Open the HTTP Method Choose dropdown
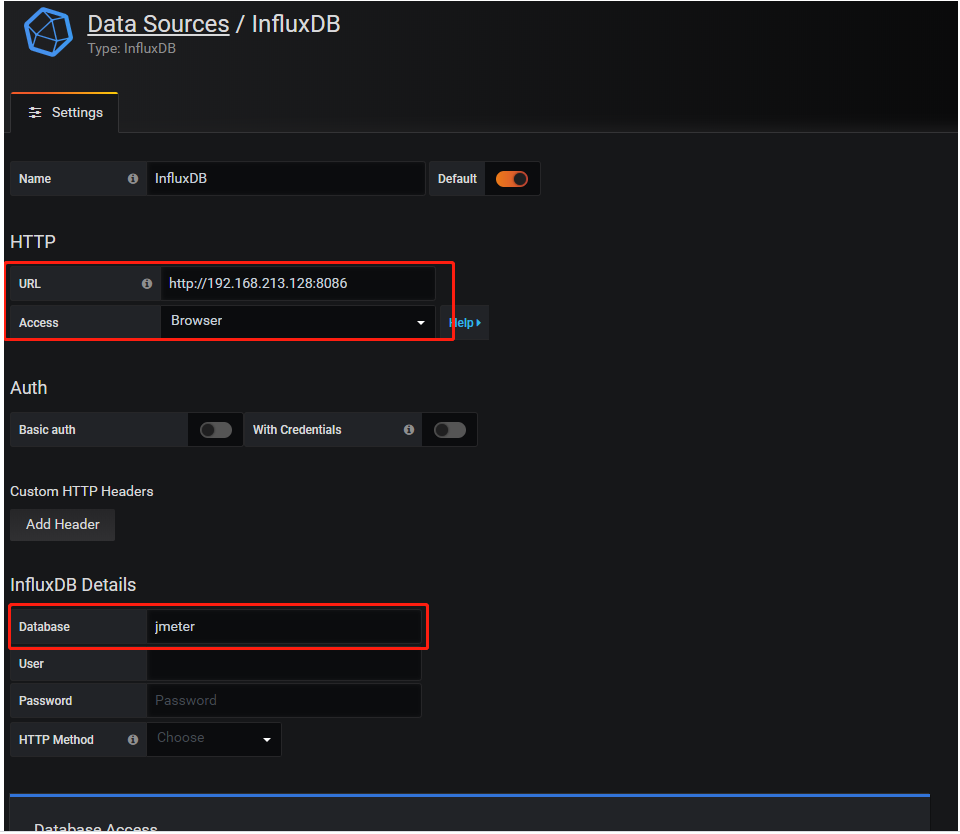Image resolution: width=960 pixels, height=834 pixels. (214, 739)
